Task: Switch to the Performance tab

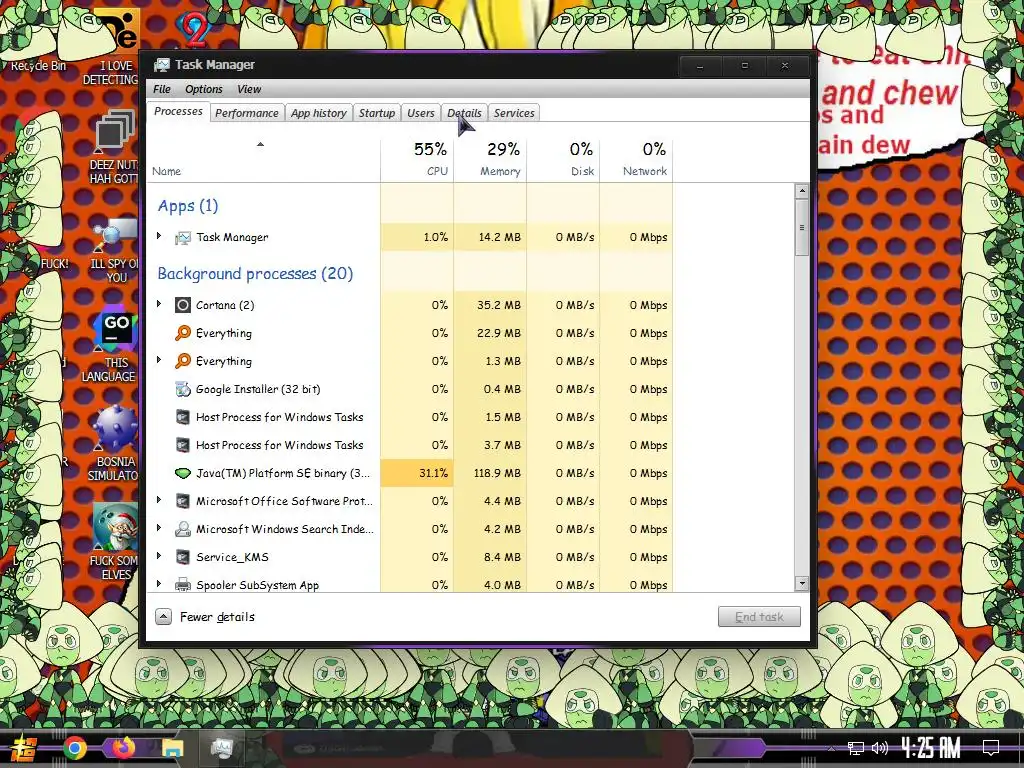Action: pyautogui.click(x=247, y=113)
